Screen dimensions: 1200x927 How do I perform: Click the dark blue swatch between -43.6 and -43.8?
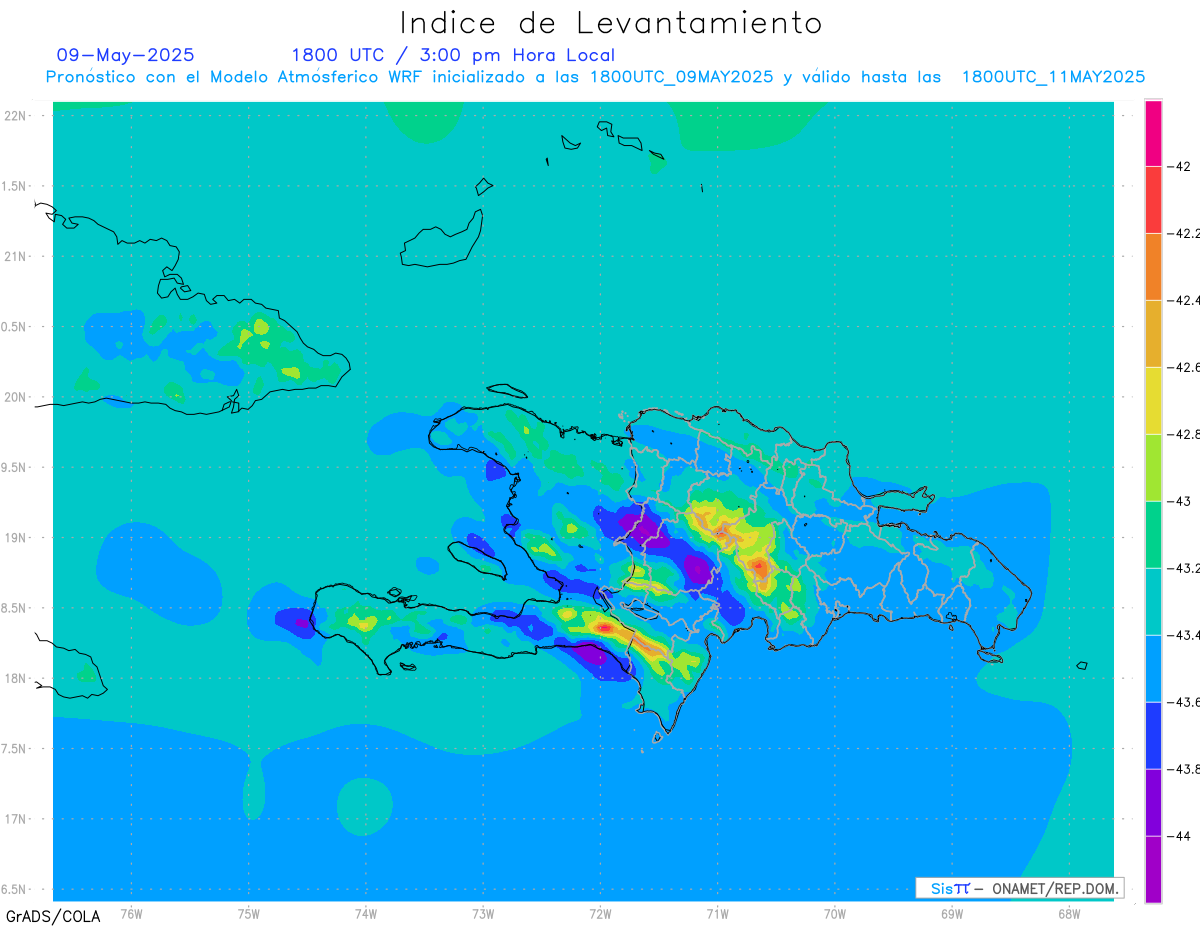point(1153,736)
